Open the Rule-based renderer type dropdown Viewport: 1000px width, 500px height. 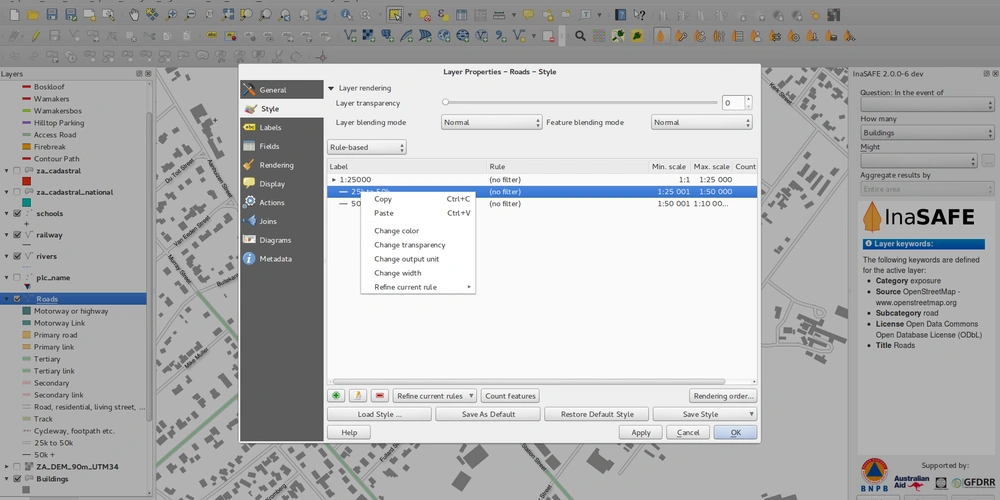(367, 147)
